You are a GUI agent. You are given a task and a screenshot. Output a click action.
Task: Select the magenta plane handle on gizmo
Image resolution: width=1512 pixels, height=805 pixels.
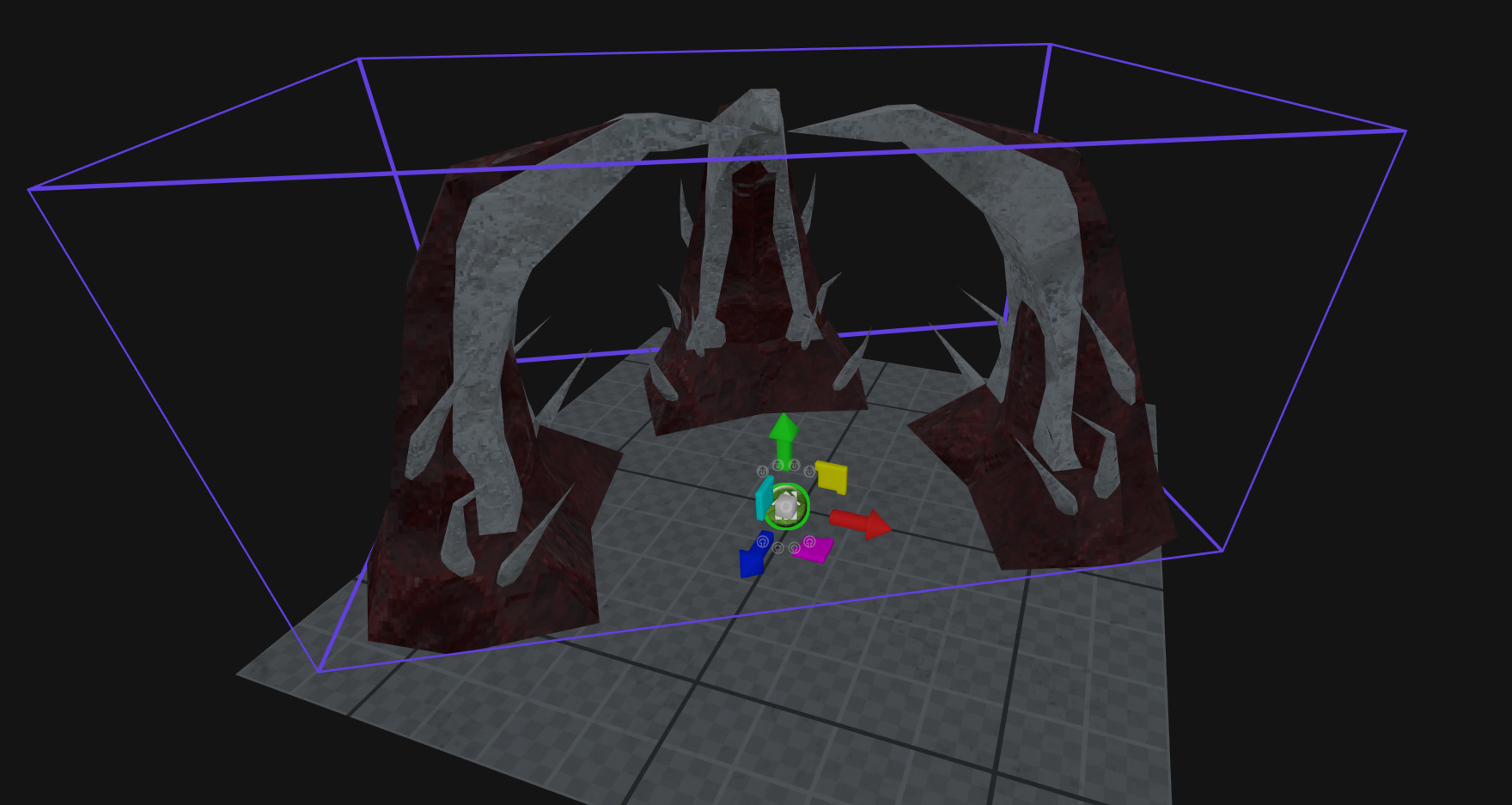click(x=813, y=549)
